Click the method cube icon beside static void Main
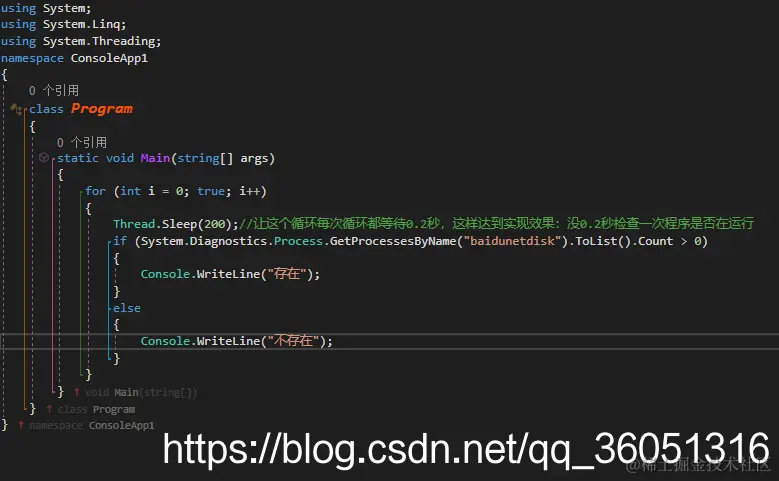The height and width of the screenshot is (481, 779). (44, 158)
